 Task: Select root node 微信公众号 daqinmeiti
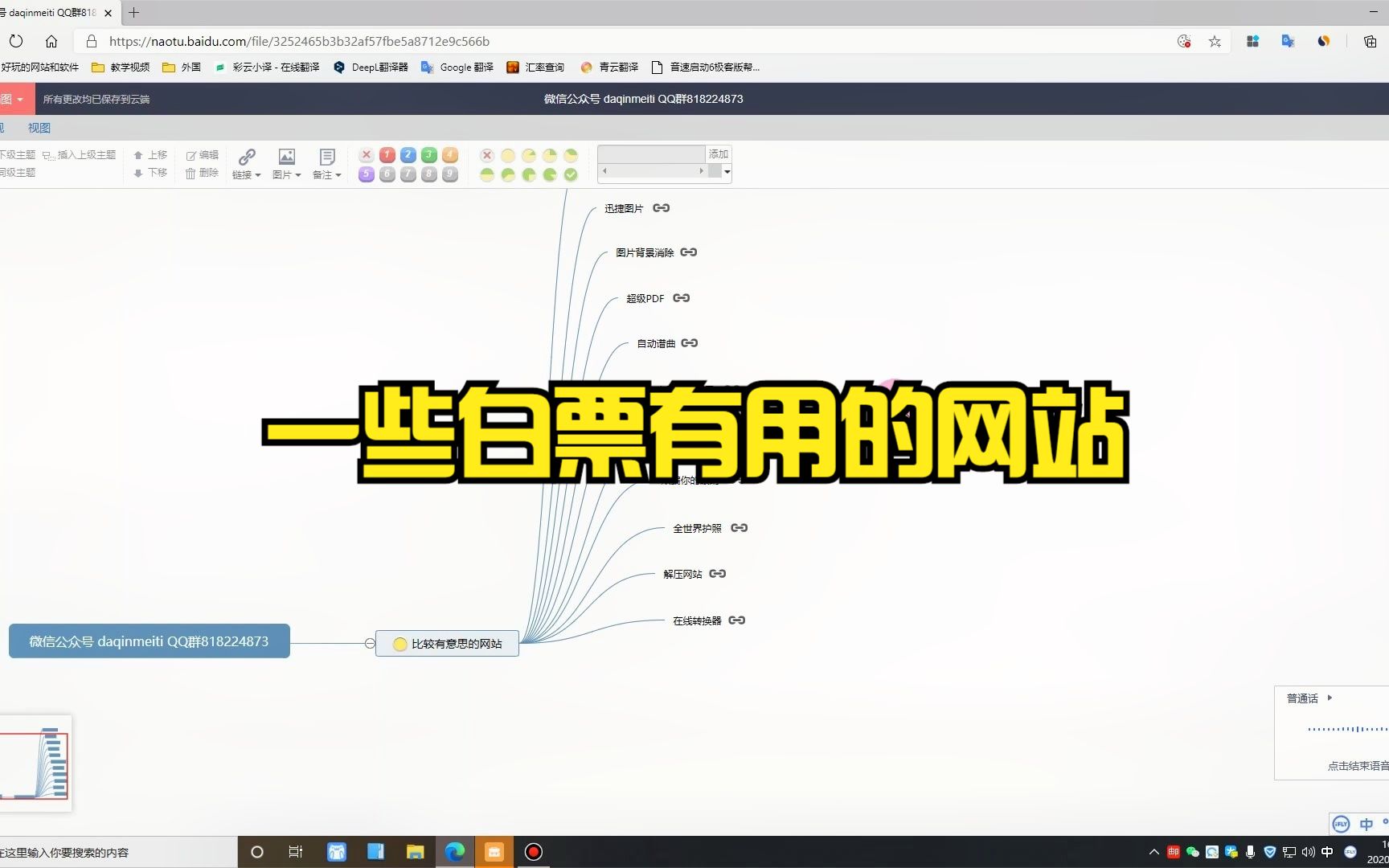click(x=150, y=641)
